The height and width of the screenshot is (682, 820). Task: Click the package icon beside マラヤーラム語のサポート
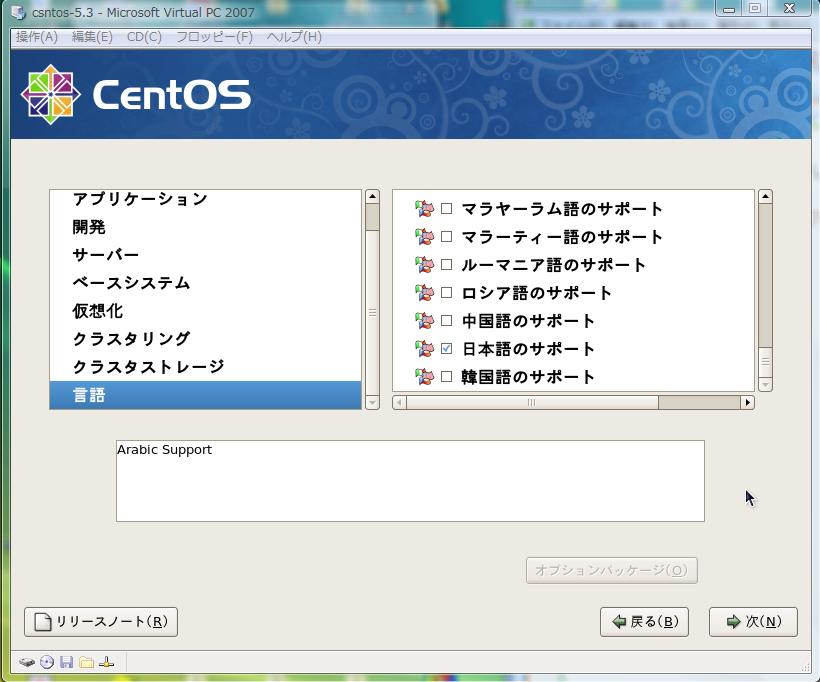click(424, 209)
